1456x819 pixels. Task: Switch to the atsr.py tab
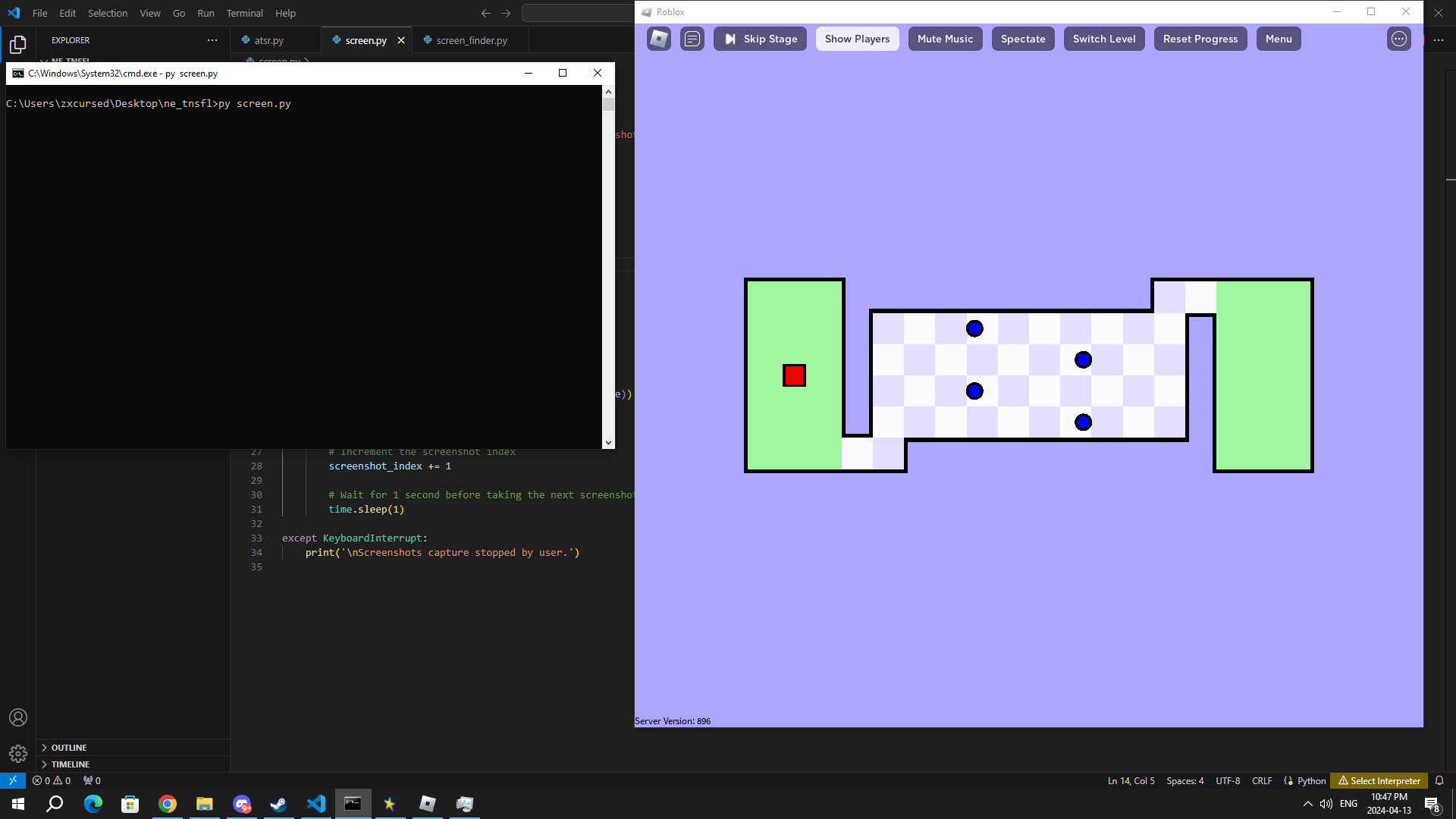(x=268, y=40)
